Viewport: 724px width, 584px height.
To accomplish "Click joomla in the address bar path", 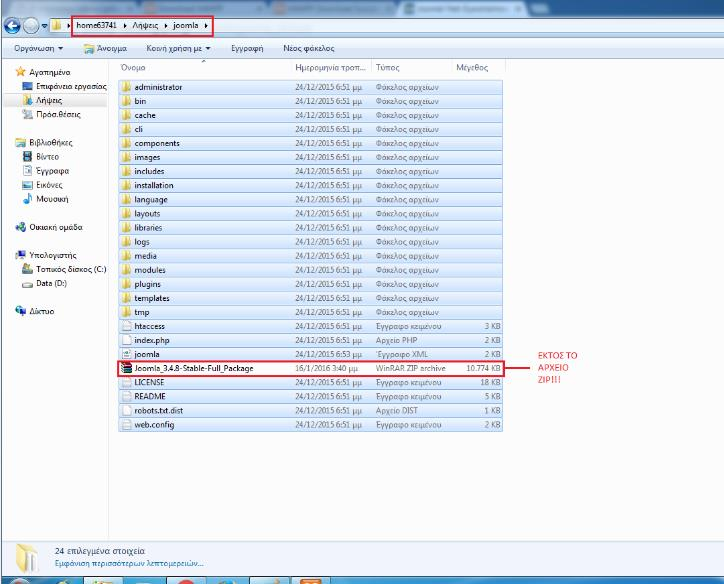I will [186, 25].
